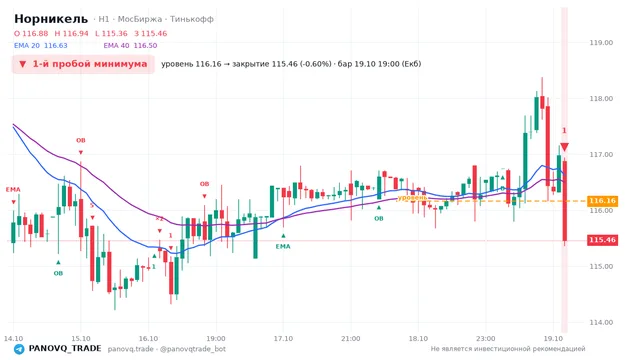Click the 'H1 · МосБиржа · Тинькофф' subtitle
Screen dimensions: 640x360
[156, 19]
